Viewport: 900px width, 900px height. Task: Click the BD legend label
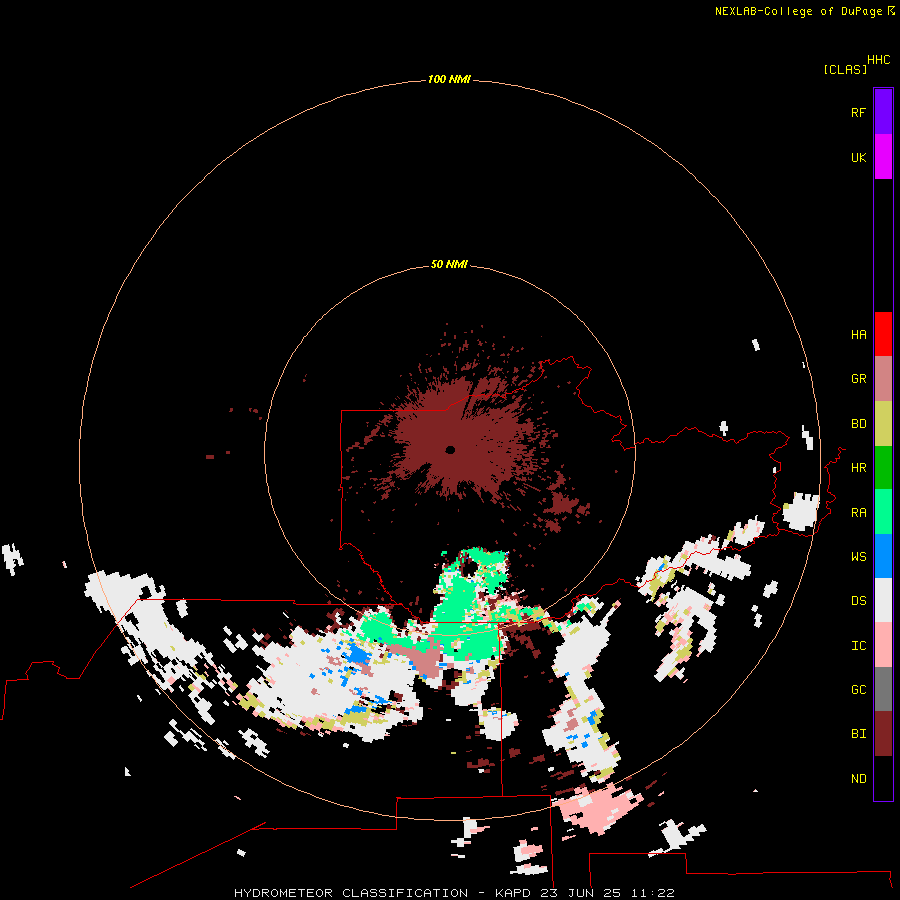(x=858, y=424)
